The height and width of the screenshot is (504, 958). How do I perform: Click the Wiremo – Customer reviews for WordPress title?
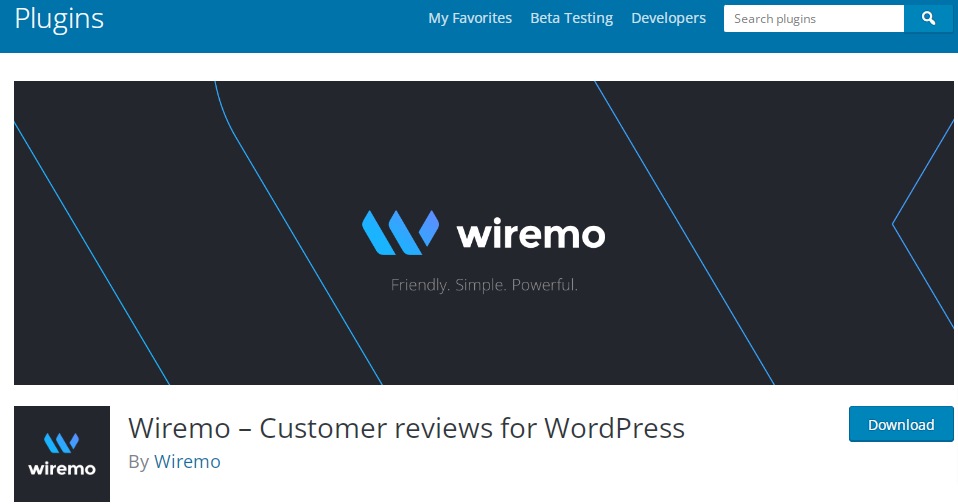[x=406, y=428]
